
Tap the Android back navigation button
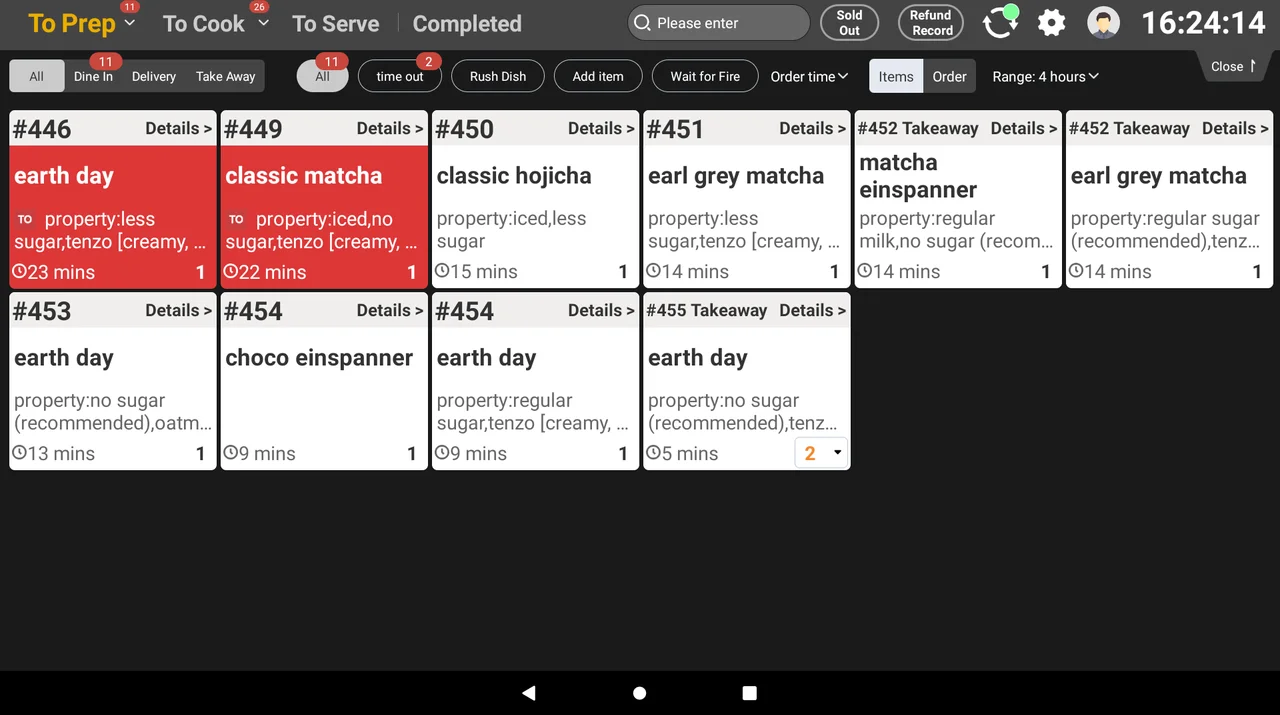click(x=529, y=693)
